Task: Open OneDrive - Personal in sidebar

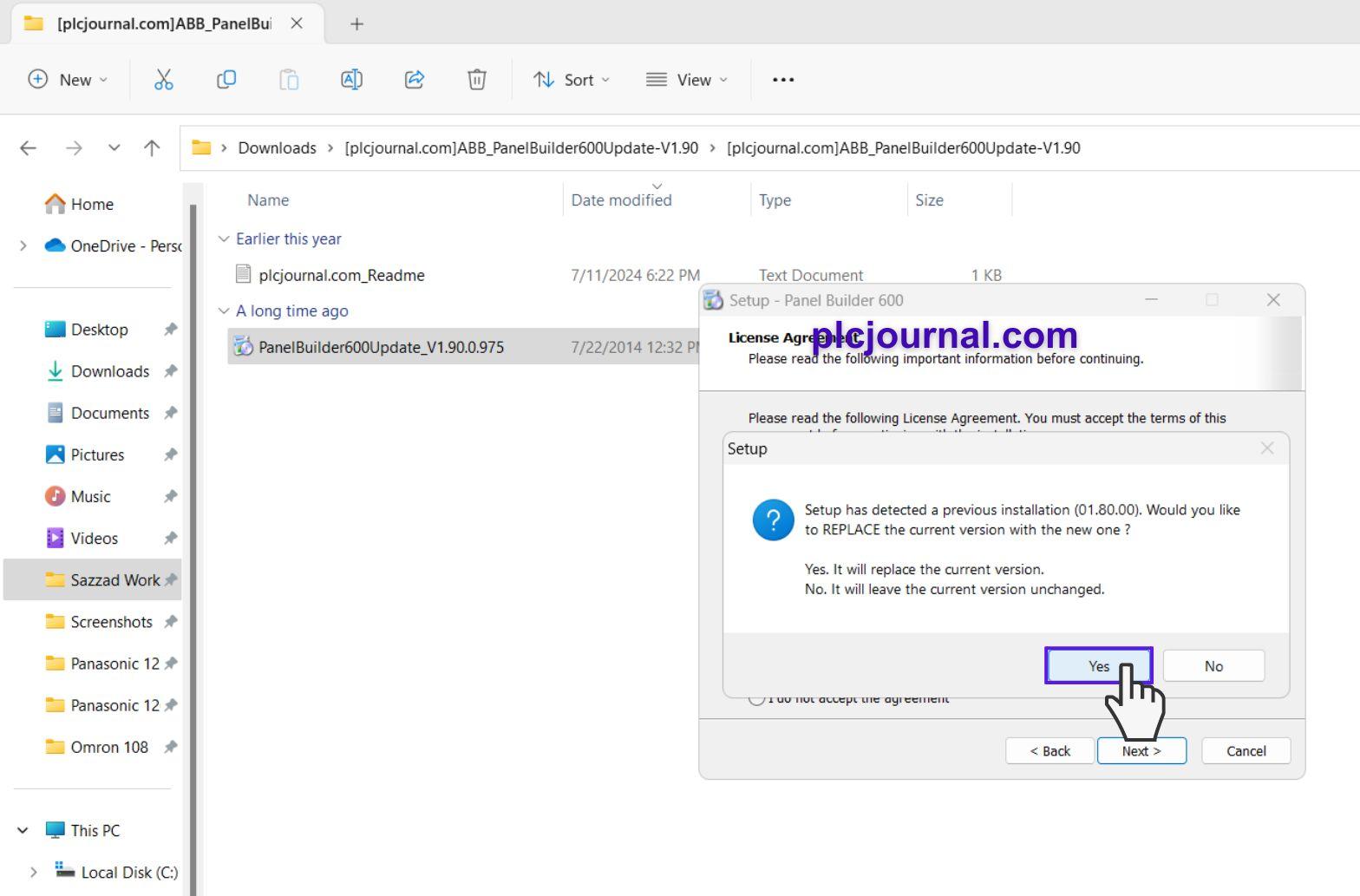Action: (113, 245)
